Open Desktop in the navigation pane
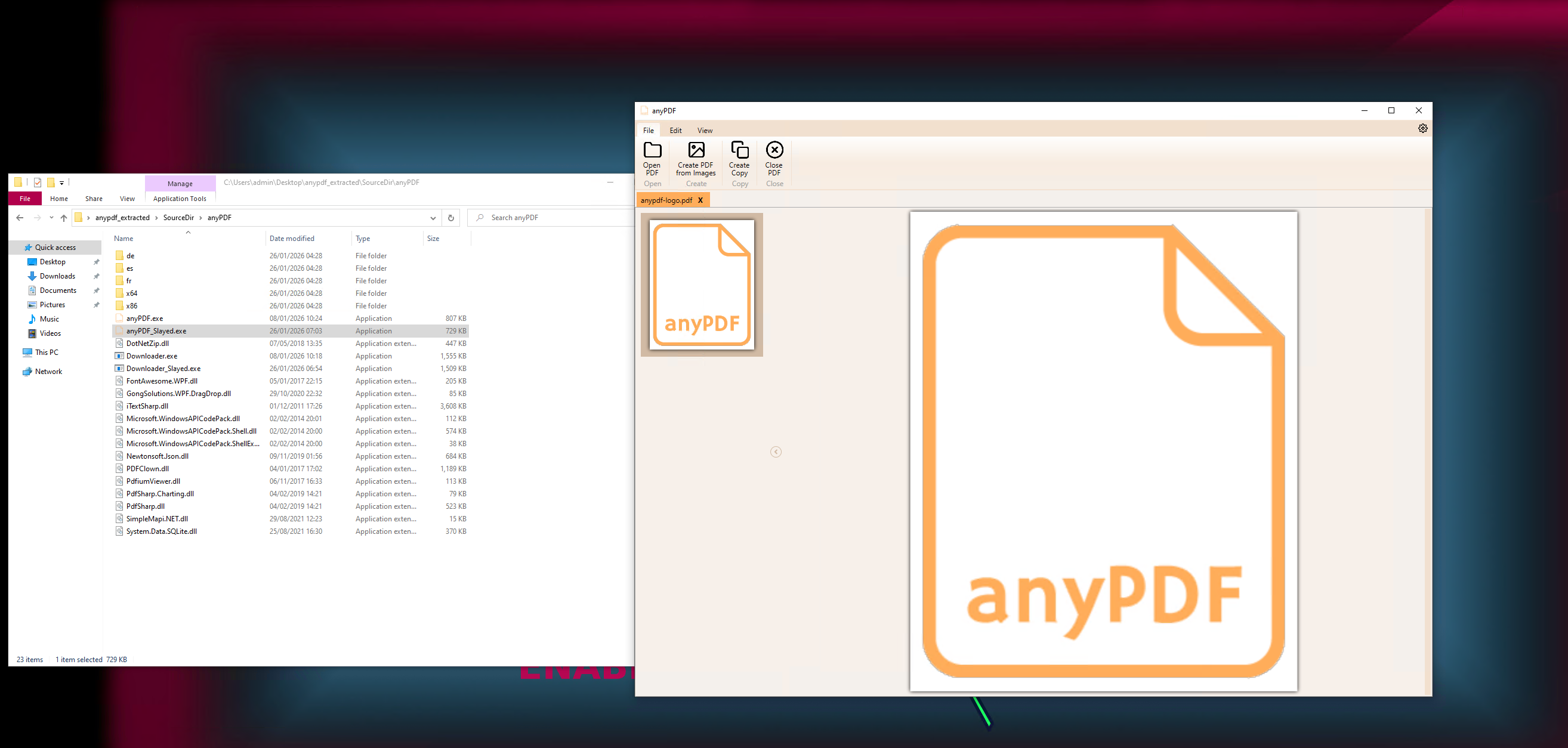 pyautogui.click(x=53, y=262)
